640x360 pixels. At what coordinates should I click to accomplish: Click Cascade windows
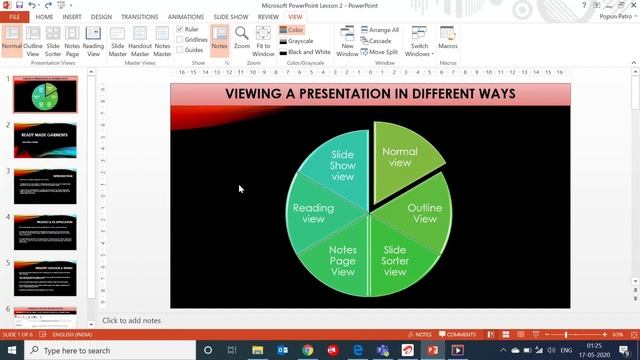(376, 41)
